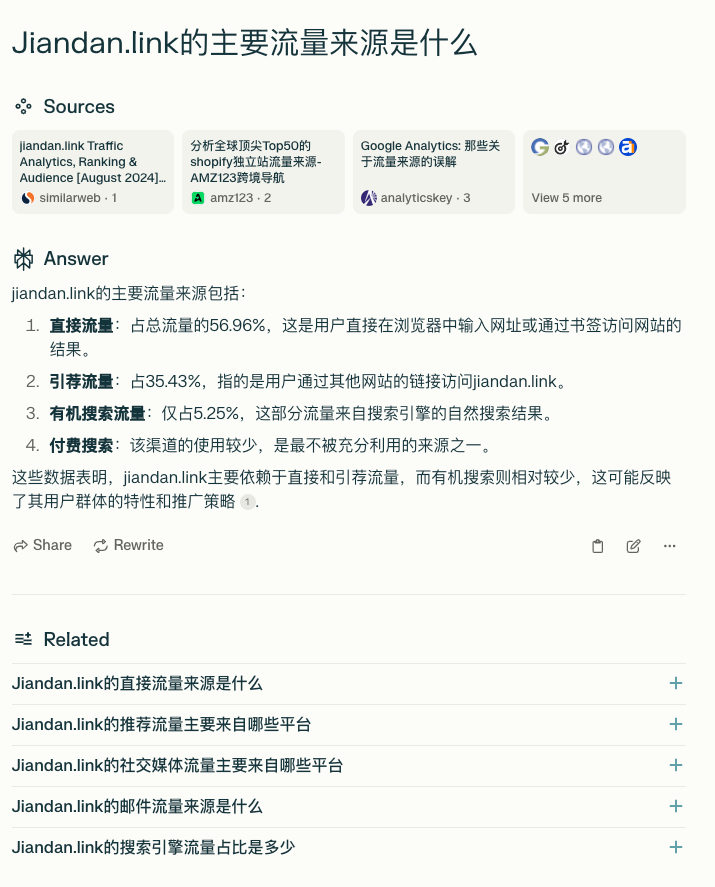This screenshot has height=887, width=715.
Task: Expand 'Jiandan.link的社交媒体流量主要来自哪些平台' with plus
Action: pyautogui.click(x=675, y=765)
